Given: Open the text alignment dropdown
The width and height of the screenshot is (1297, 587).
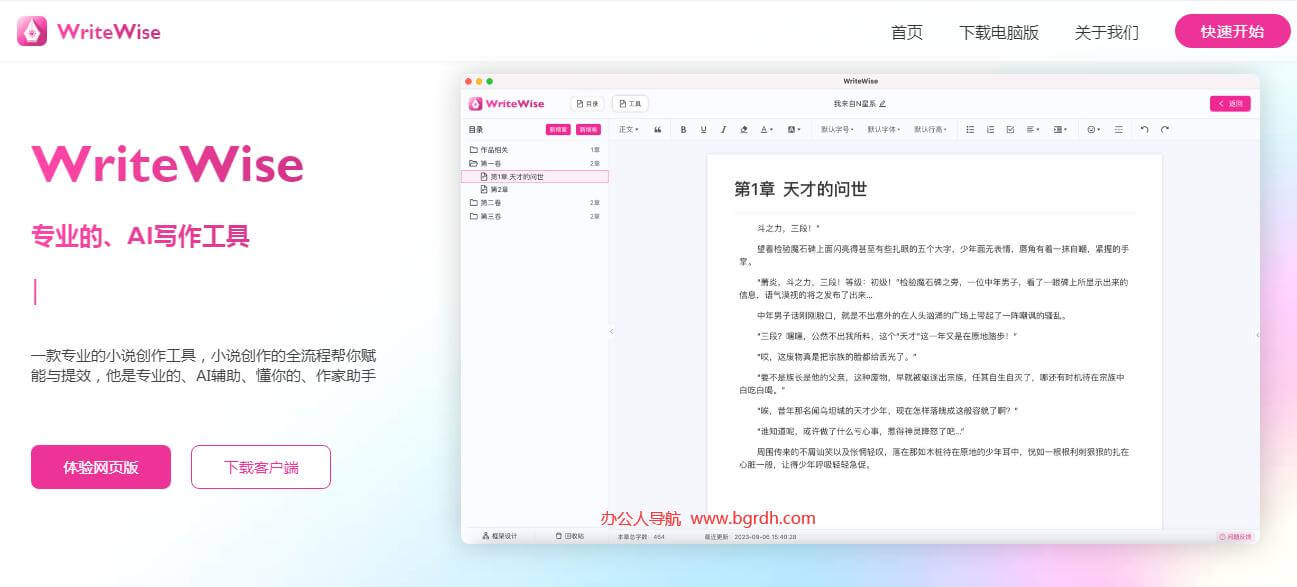Looking at the screenshot, I should (x=1033, y=129).
